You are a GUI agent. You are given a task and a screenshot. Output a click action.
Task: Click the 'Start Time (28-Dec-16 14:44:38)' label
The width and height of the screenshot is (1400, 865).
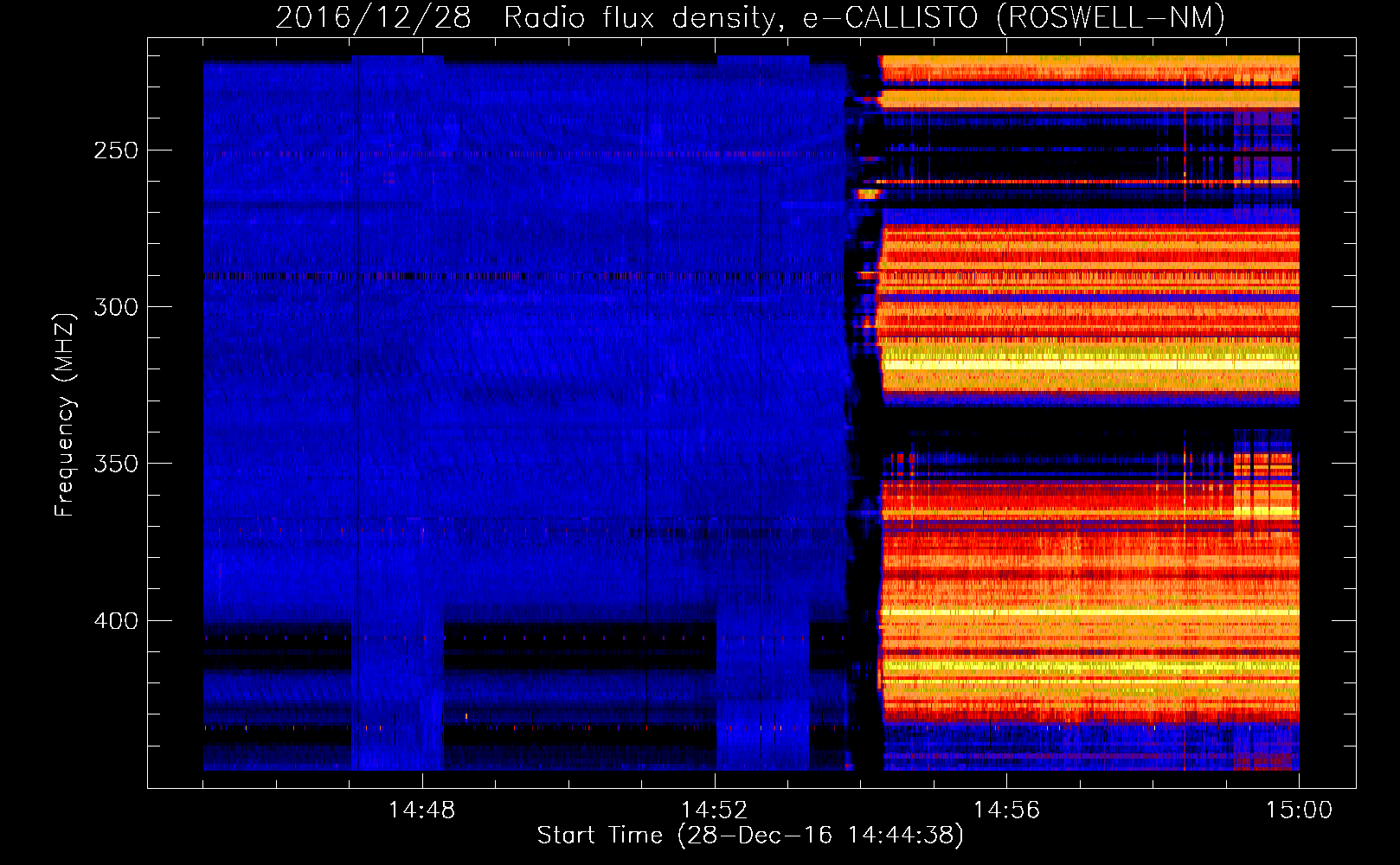750,836
